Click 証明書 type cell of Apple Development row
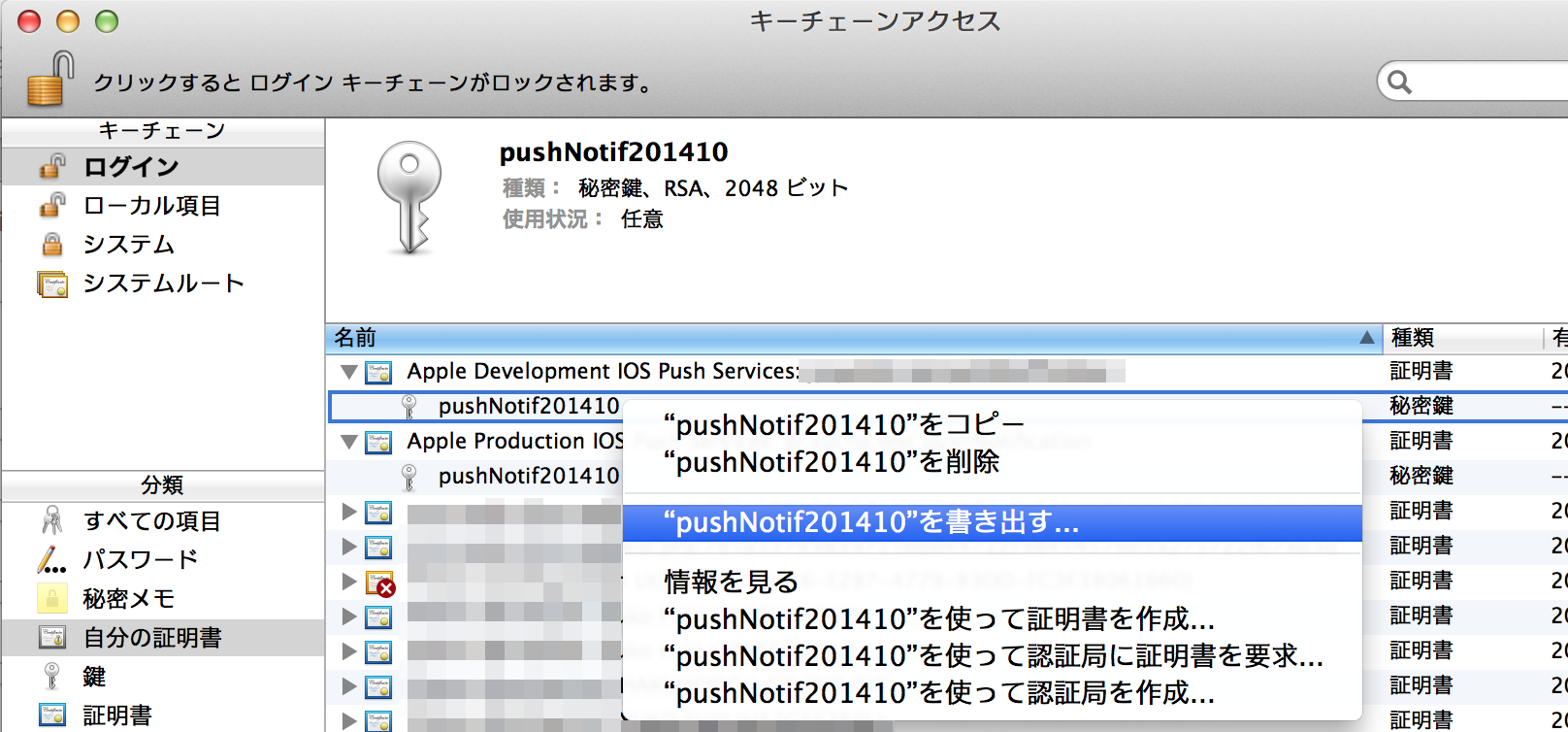 1421,371
